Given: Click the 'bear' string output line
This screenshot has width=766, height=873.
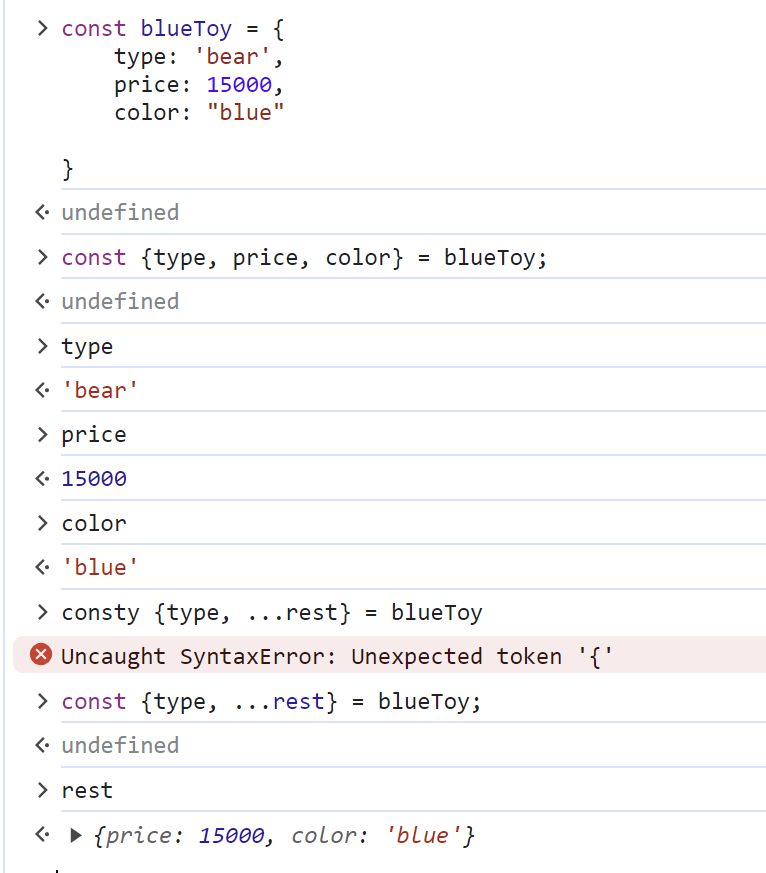Looking at the screenshot, I should 100,390.
